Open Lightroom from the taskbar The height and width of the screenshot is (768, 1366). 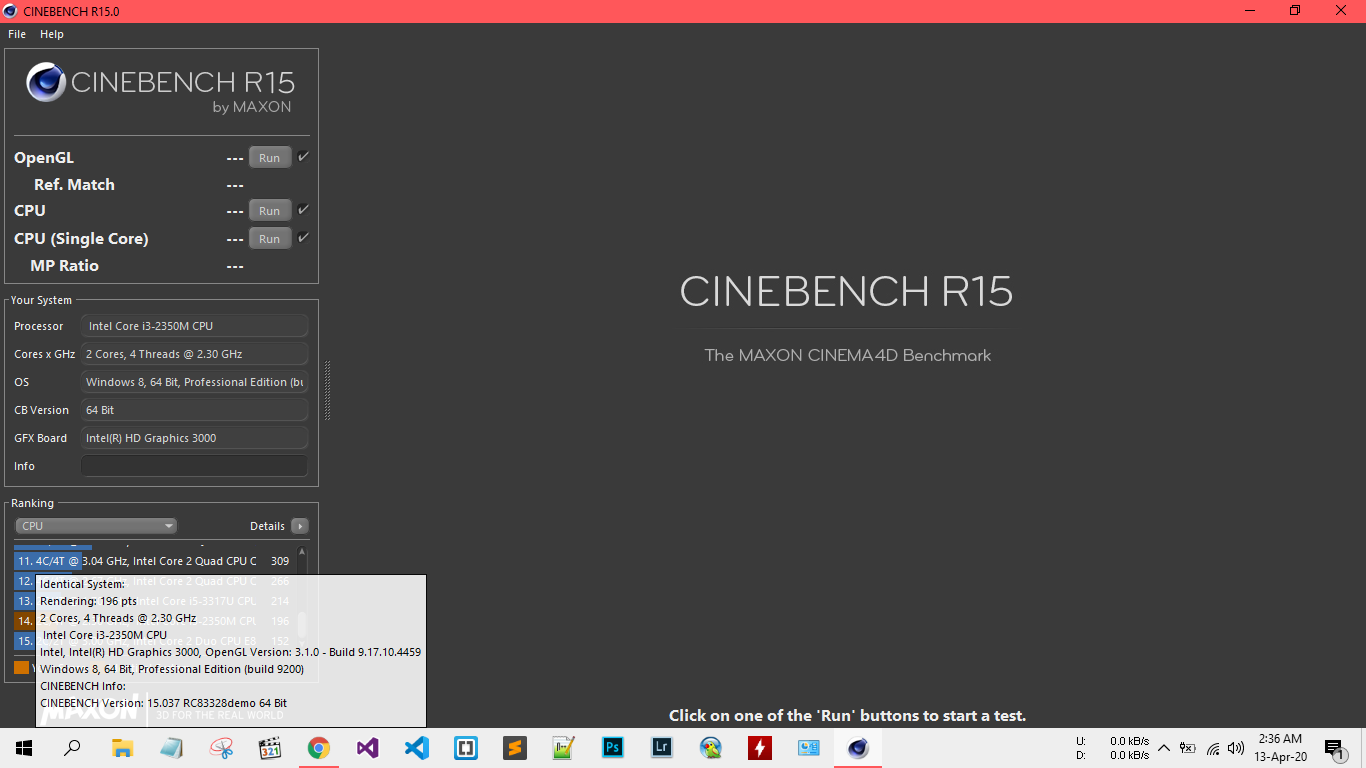pos(662,748)
